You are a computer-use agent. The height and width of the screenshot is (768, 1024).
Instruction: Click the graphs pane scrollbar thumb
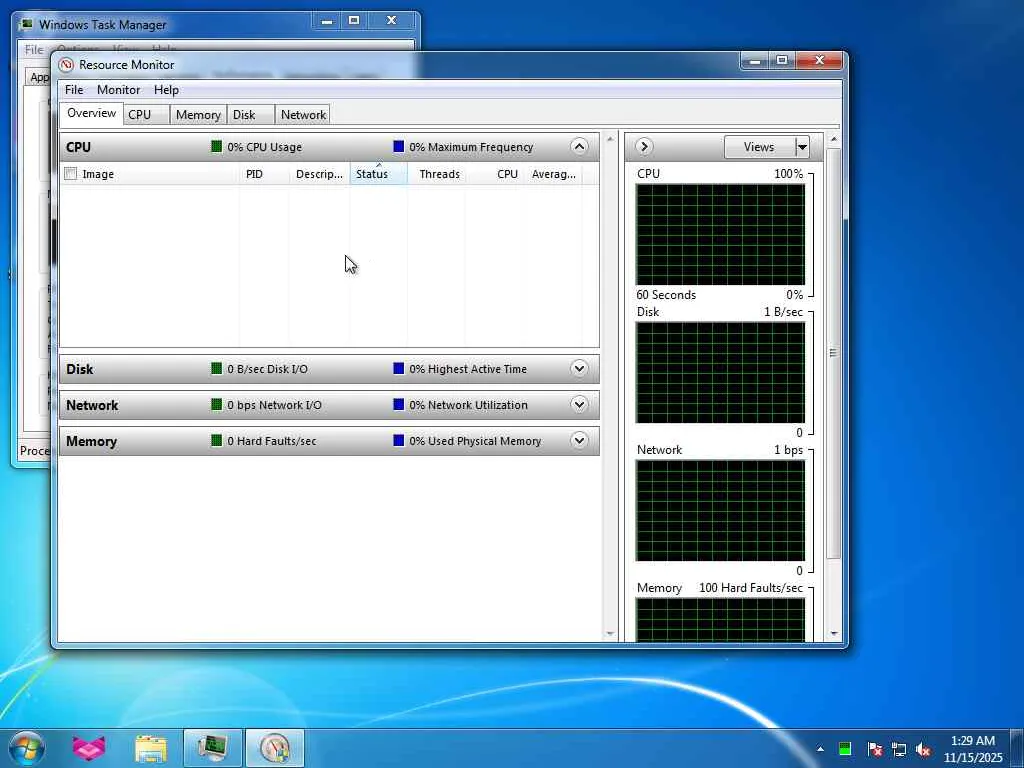tap(833, 353)
